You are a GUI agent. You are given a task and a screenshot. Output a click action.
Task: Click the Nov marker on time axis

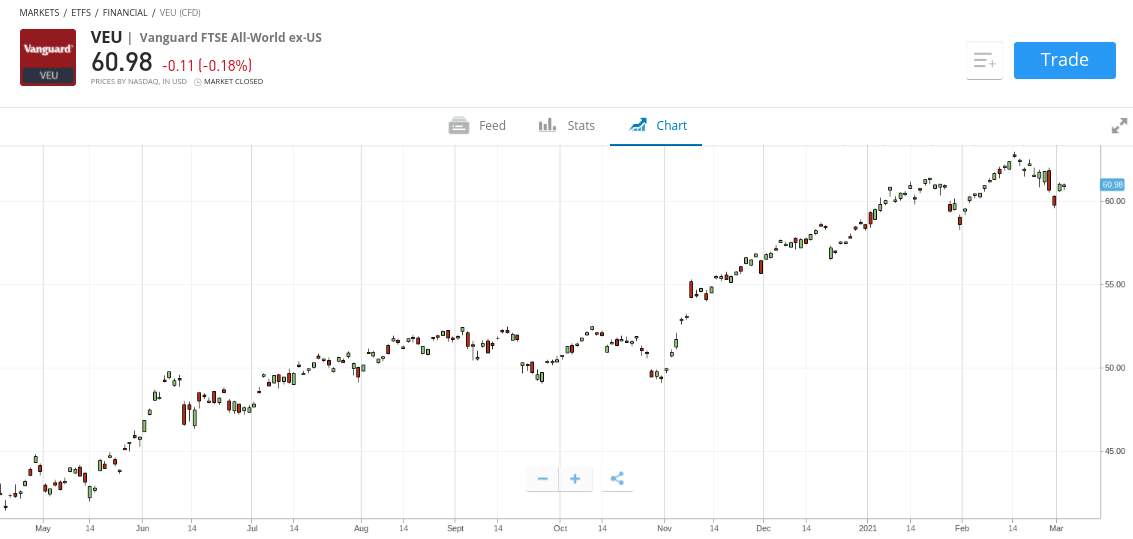(x=663, y=529)
